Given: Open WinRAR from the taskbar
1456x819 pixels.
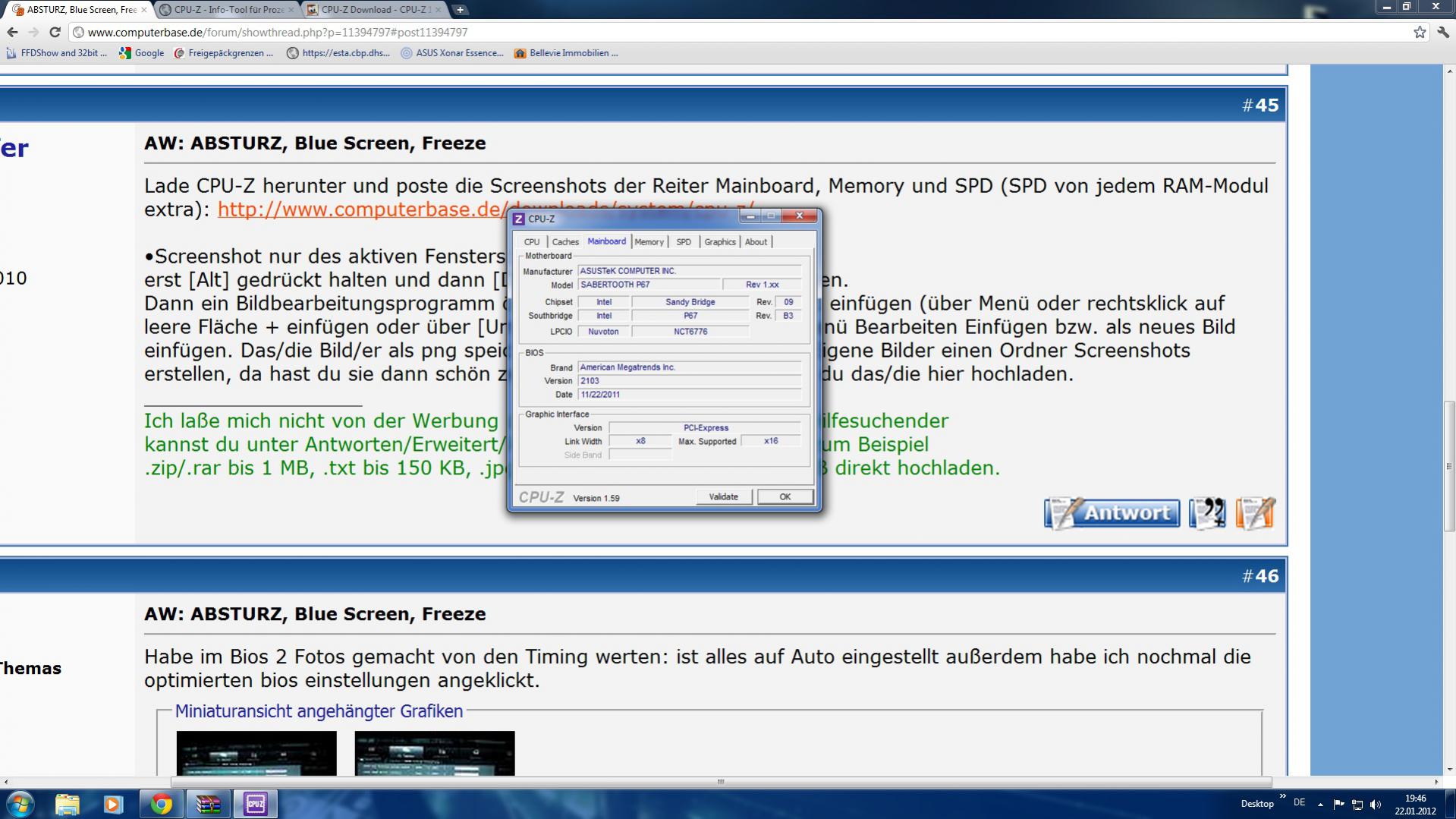Looking at the screenshot, I should 208,804.
